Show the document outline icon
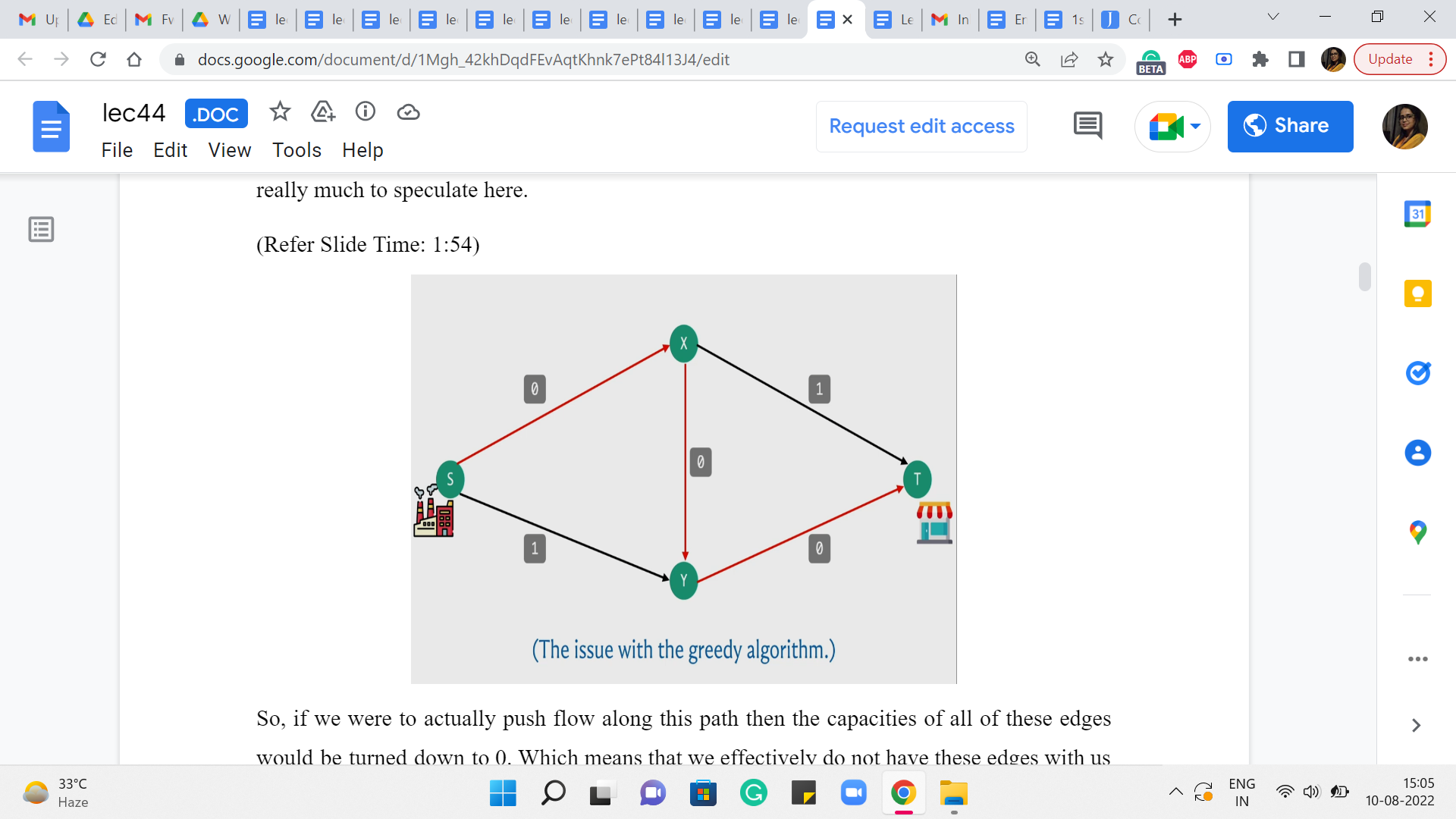Screen dimensions: 1456x819 point(41,229)
